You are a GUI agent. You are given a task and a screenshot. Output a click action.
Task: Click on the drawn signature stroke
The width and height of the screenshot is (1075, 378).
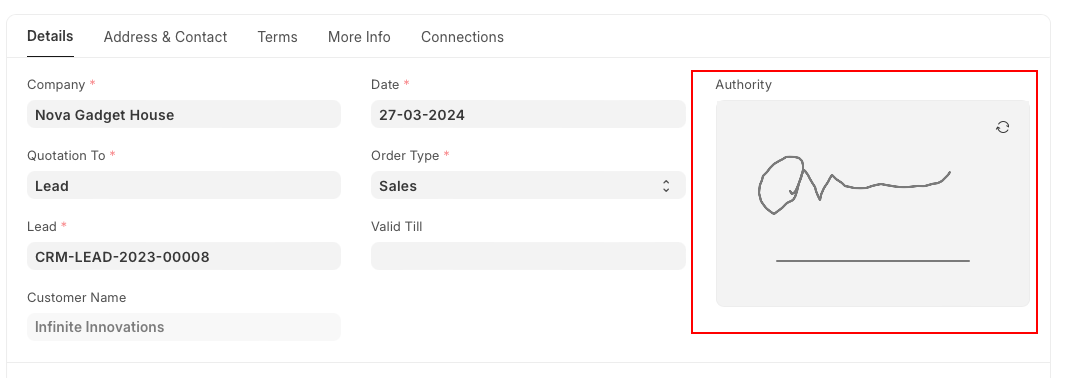pyautogui.click(x=854, y=185)
